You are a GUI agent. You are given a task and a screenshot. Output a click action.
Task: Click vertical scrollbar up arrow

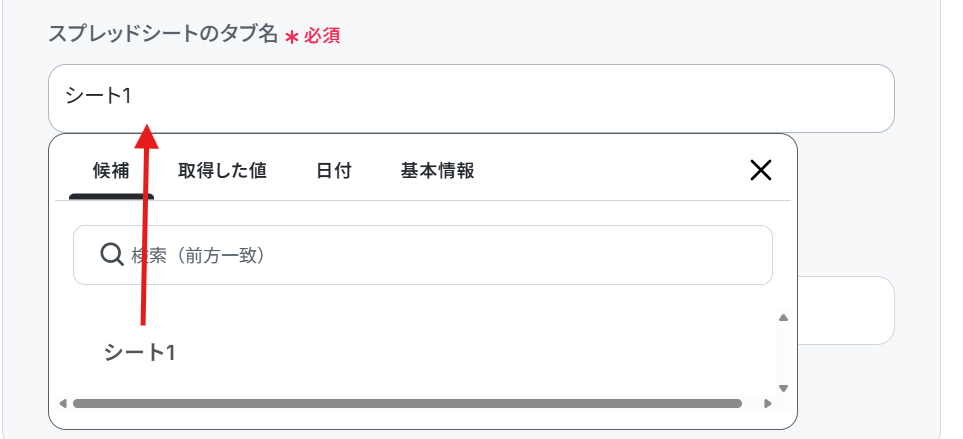point(783,318)
